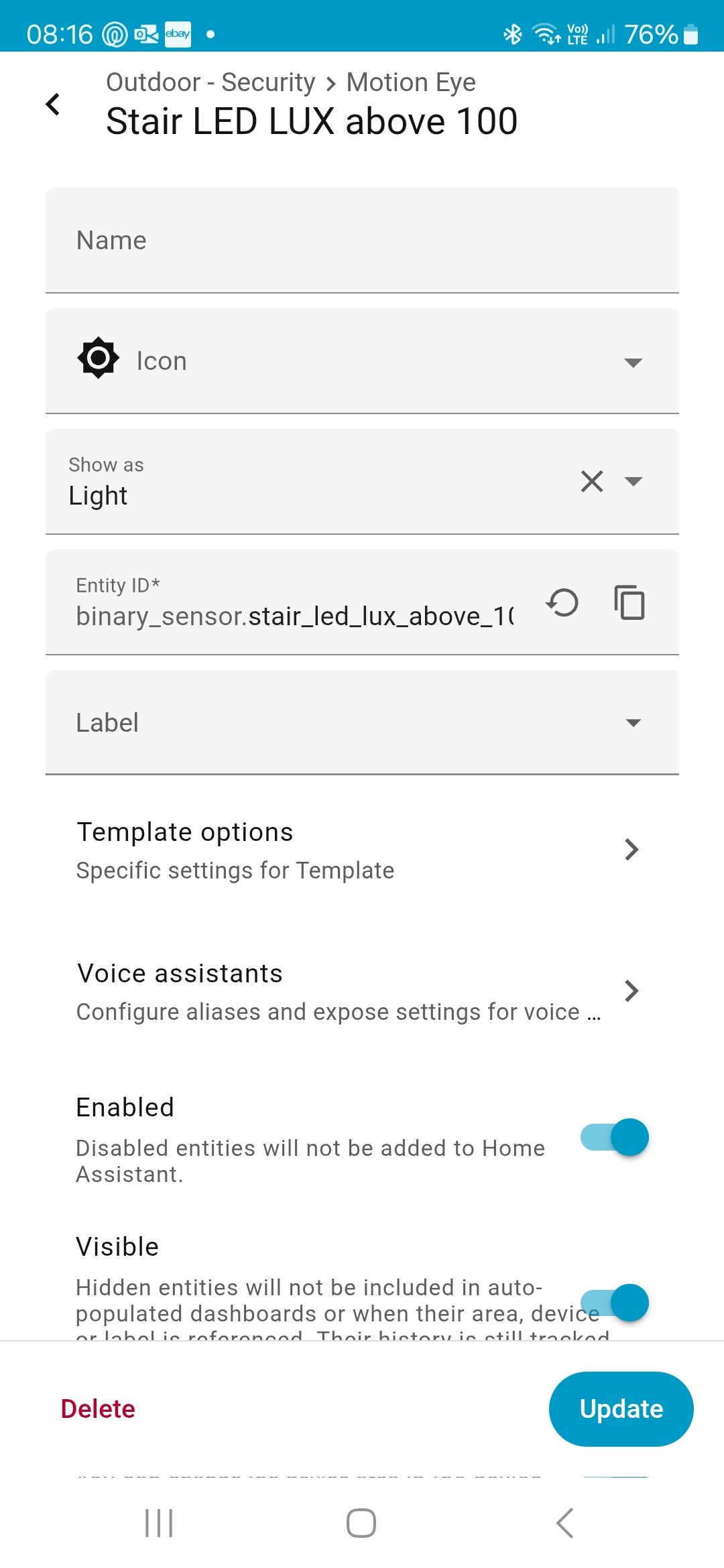Click the brightness sun icon

tap(99, 358)
